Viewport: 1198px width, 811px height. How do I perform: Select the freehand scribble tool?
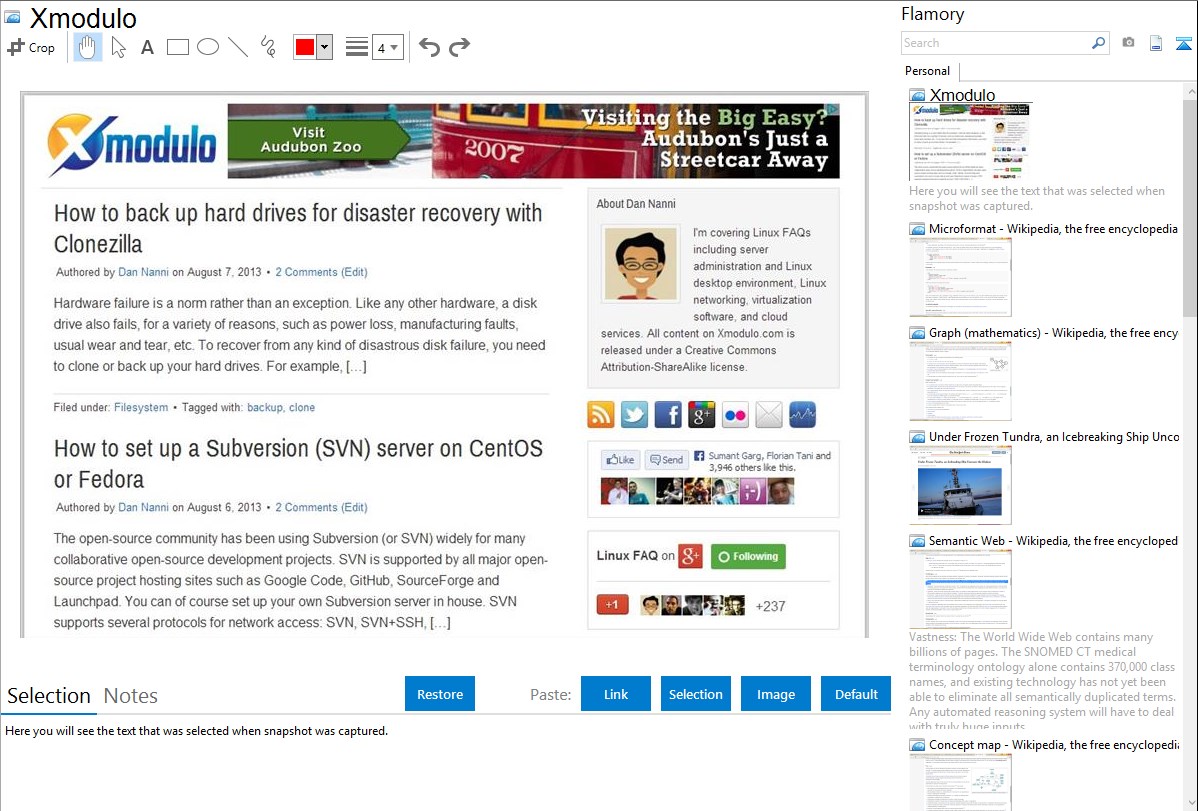[268, 47]
